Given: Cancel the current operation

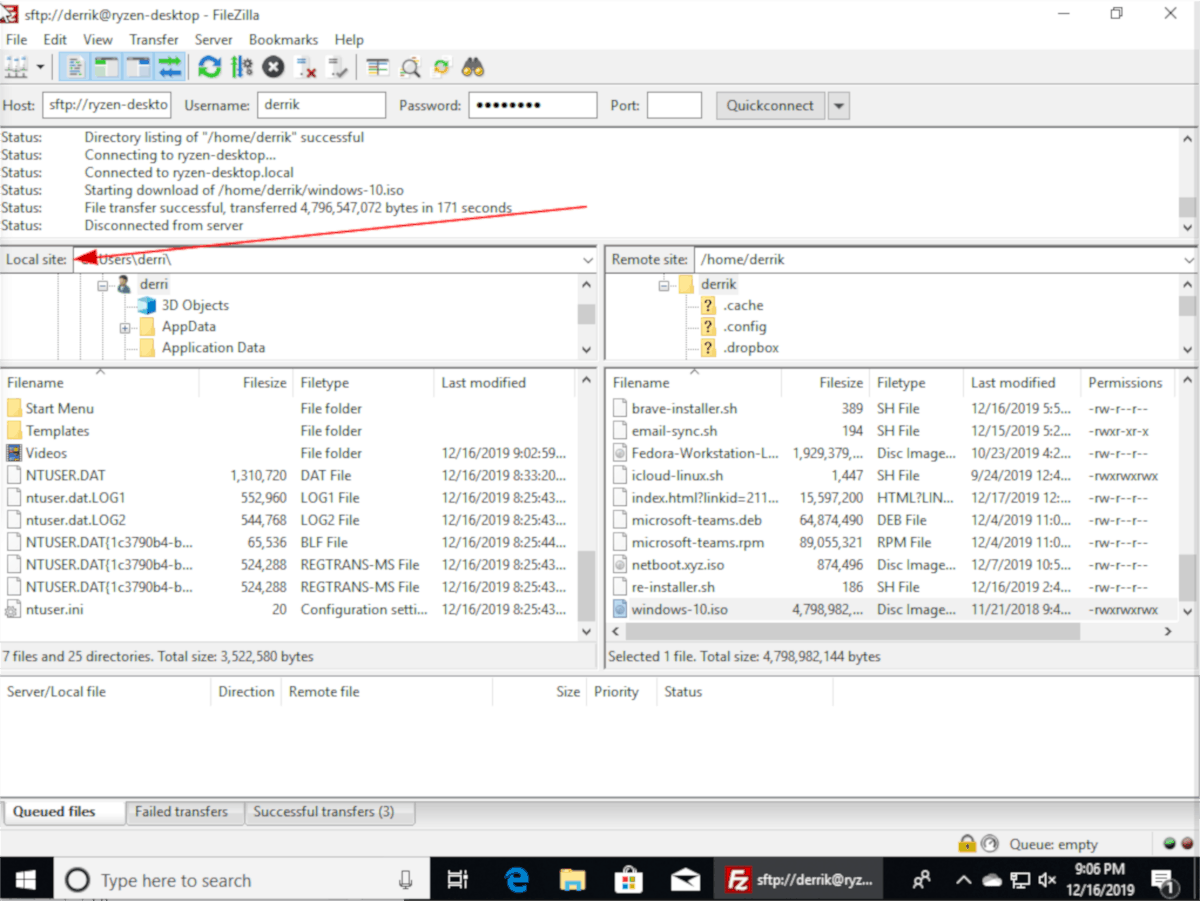Looking at the screenshot, I should [272, 67].
